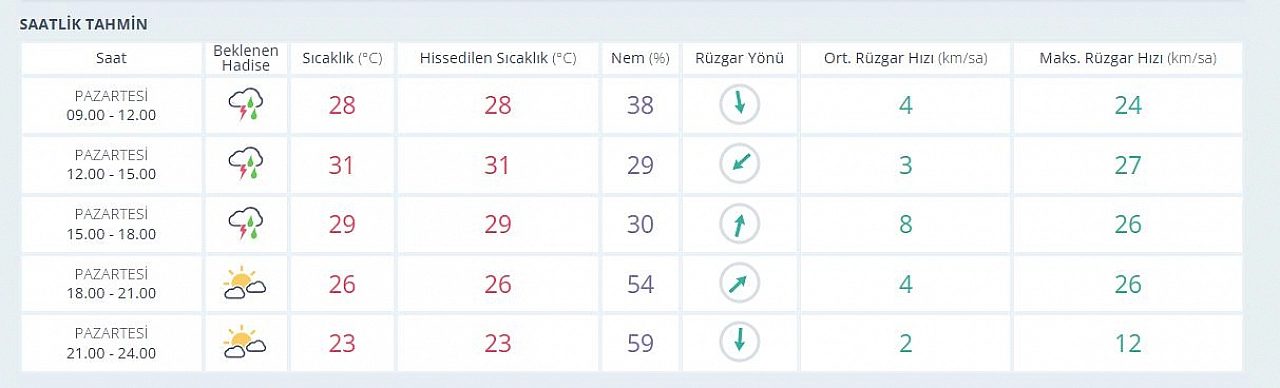1280x388 pixels.
Task: Click wind direction arrow for 09.00 - 12.00
Action: pos(740,105)
